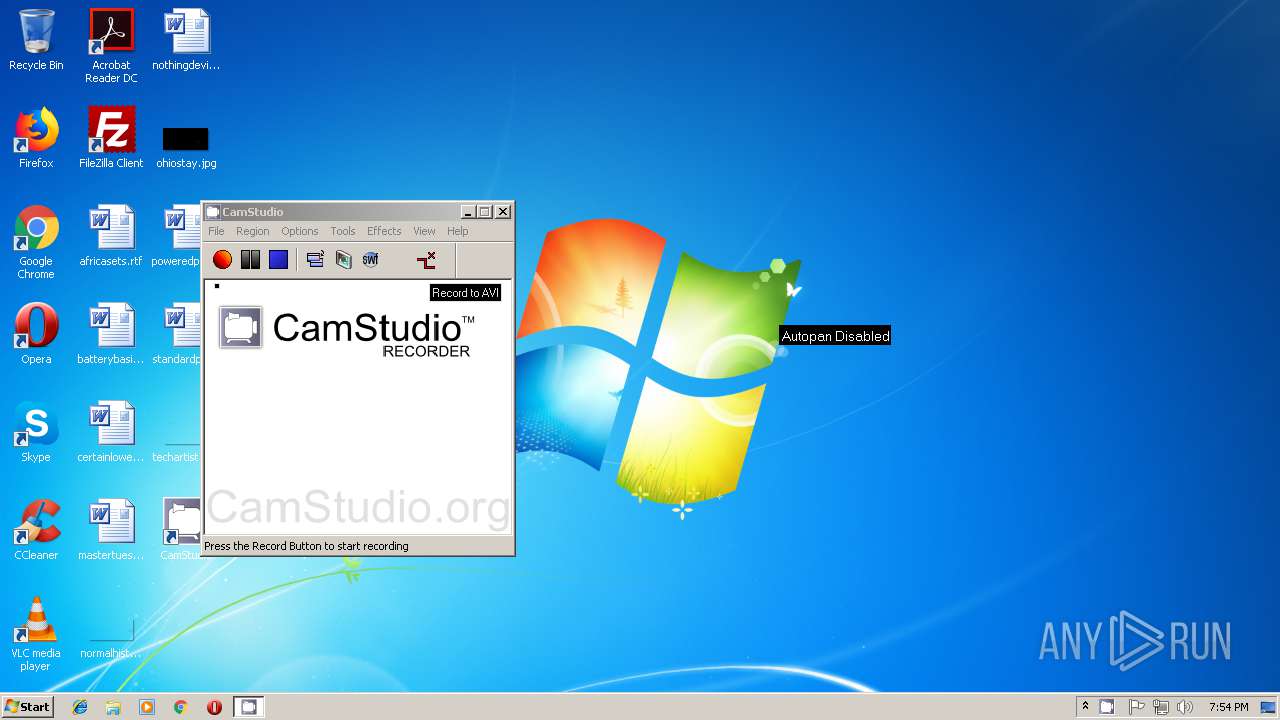The width and height of the screenshot is (1280, 720).
Task: Show hidden system tray icons
Action: point(1085,706)
